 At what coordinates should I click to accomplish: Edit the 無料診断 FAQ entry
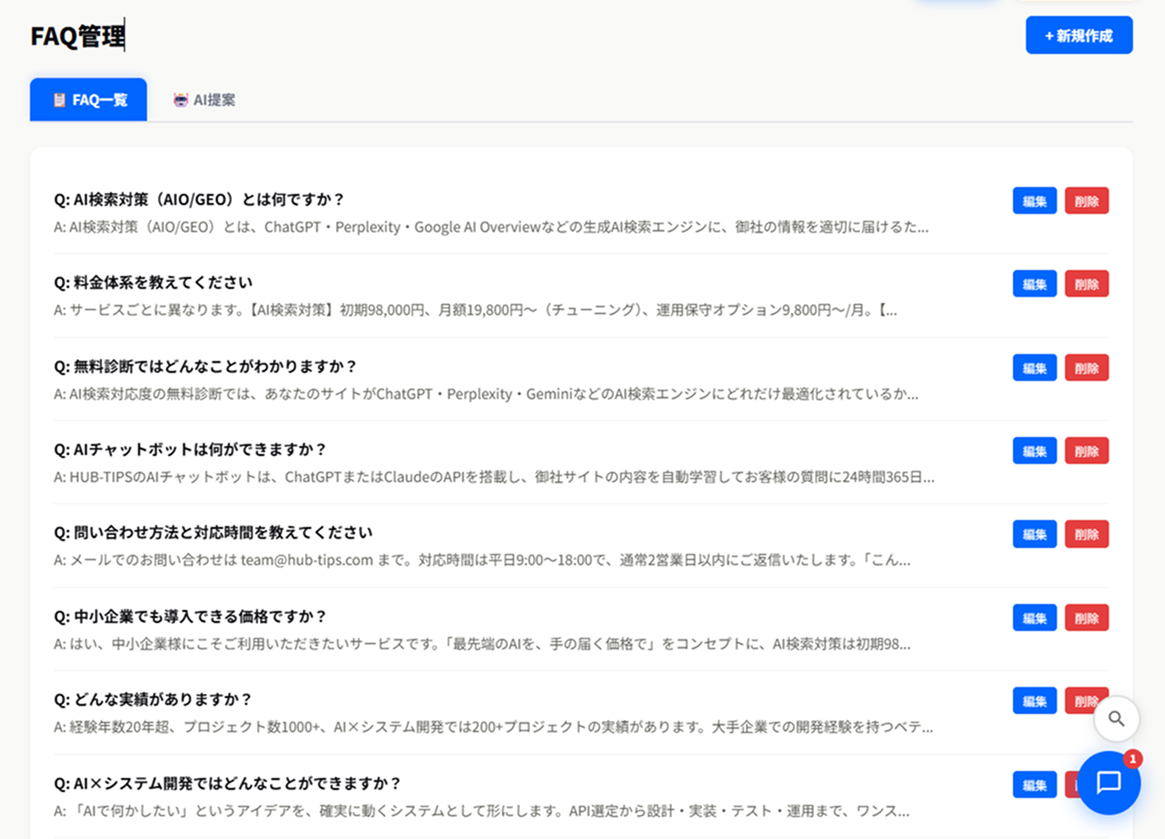[1034, 368]
